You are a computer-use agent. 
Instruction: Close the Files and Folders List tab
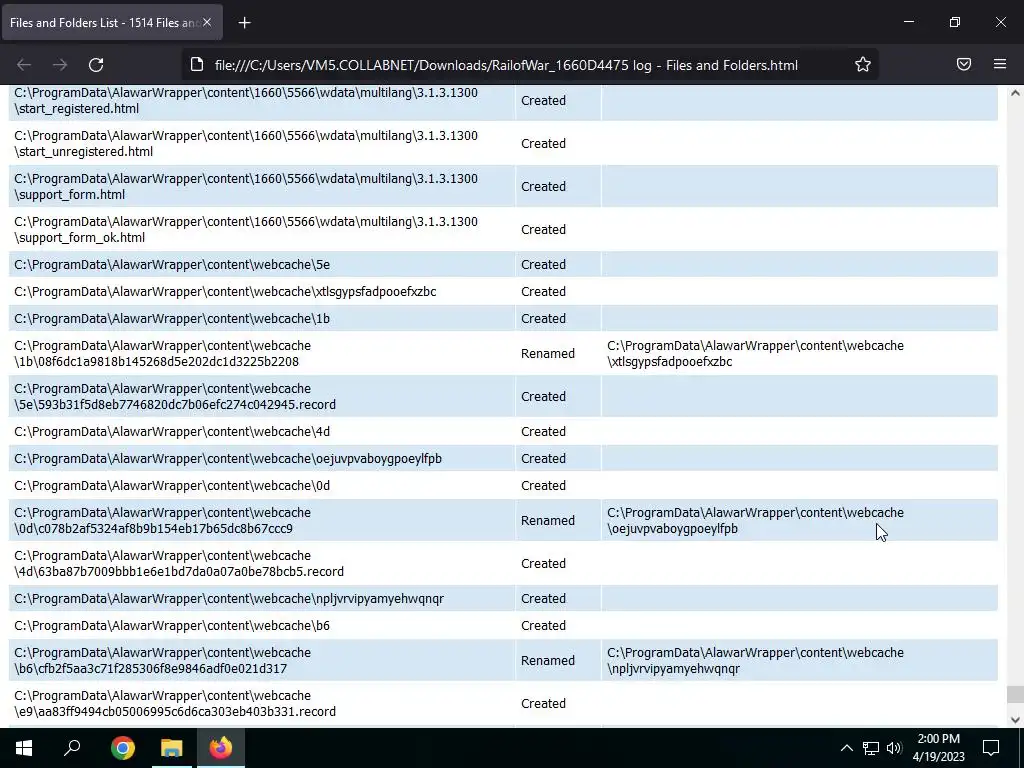point(207,22)
